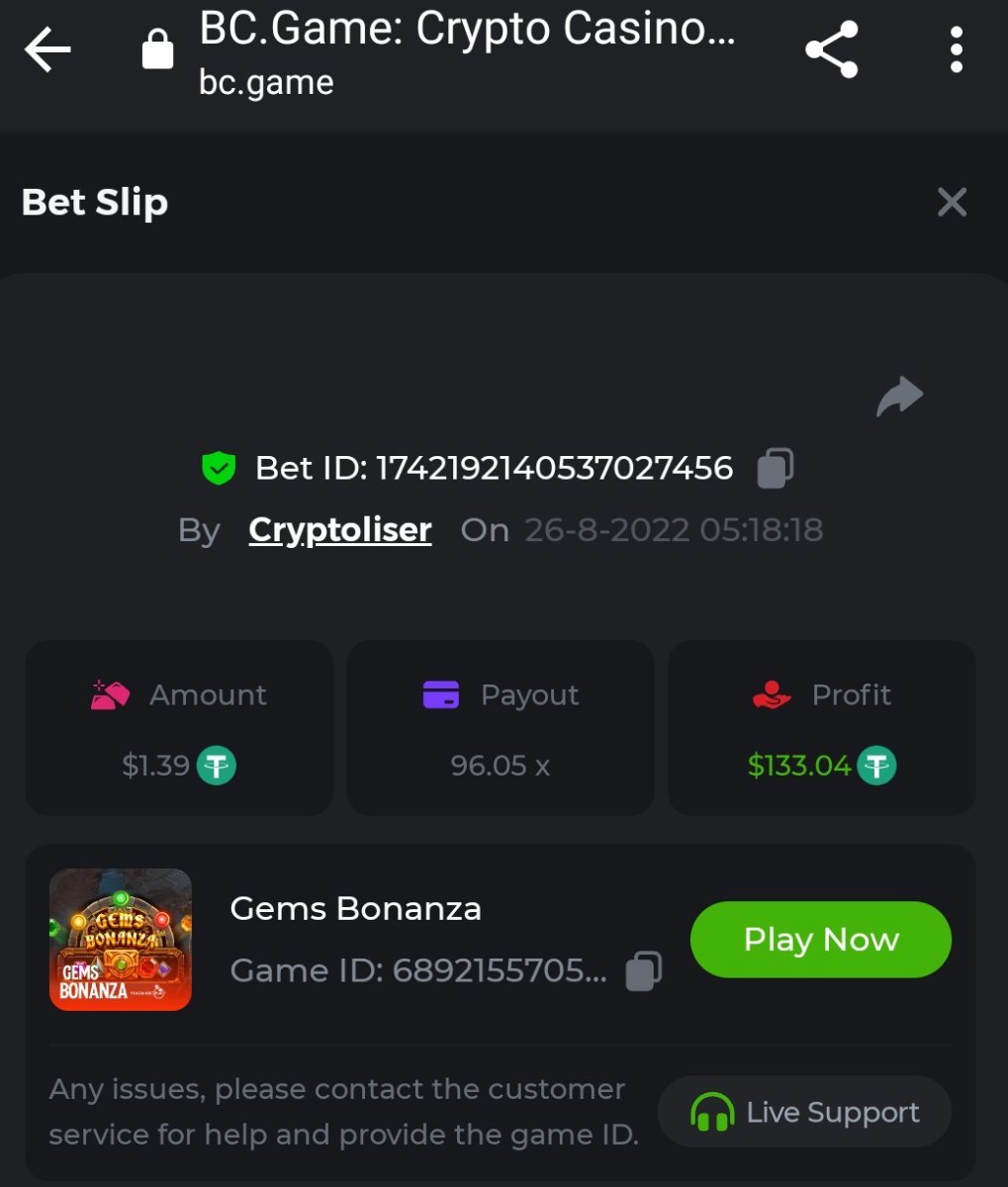This screenshot has width=1008, height=1187.
Task: Open the Cryptoliser user profile
Action: pos(339,530)
